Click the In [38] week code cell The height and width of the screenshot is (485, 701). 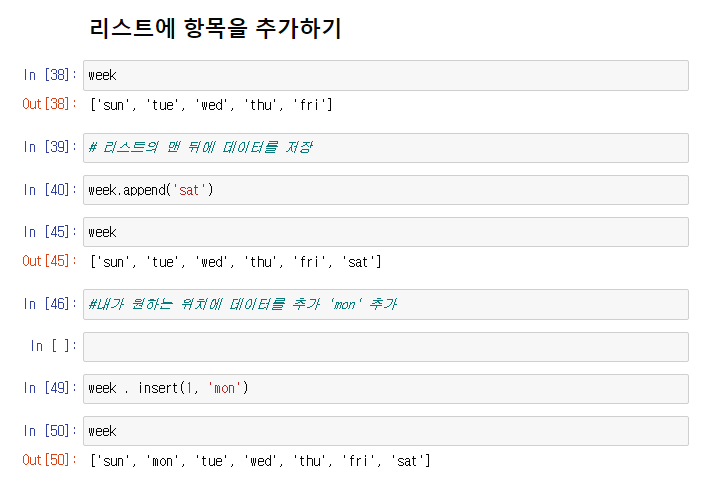pos(385,76)
